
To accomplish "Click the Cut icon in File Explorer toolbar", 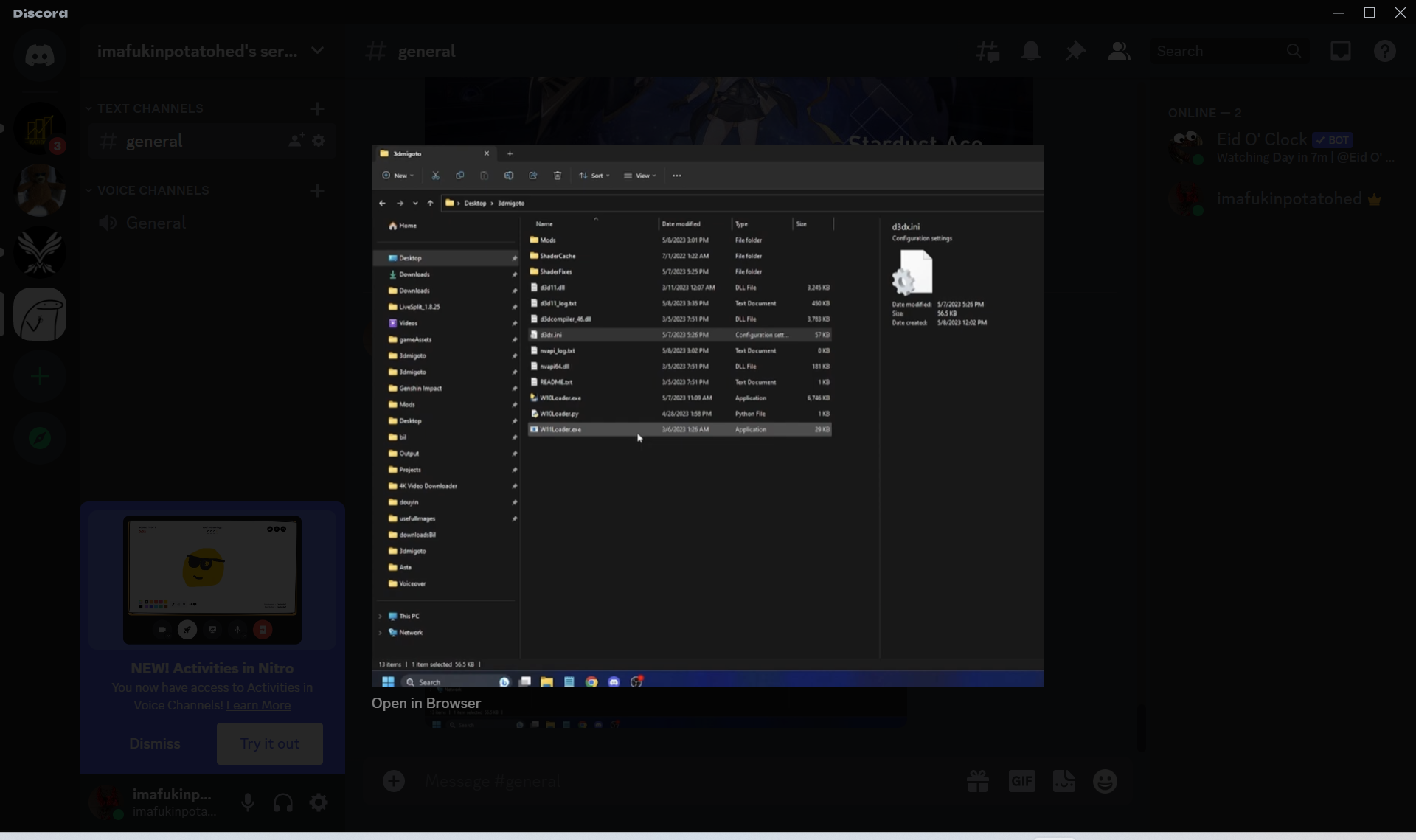I will [435, 176].
